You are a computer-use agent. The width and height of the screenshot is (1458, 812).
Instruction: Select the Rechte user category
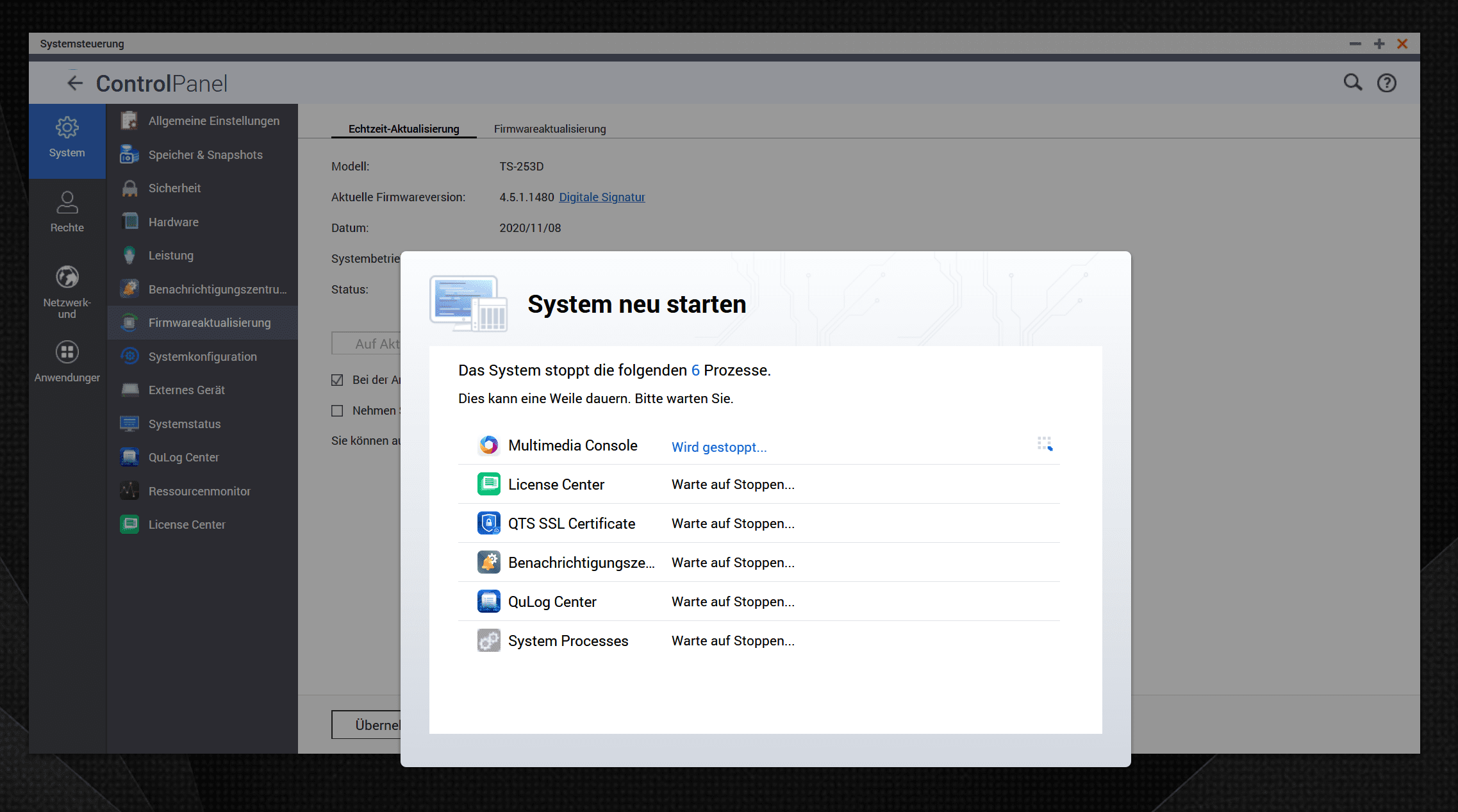[67, 212]
